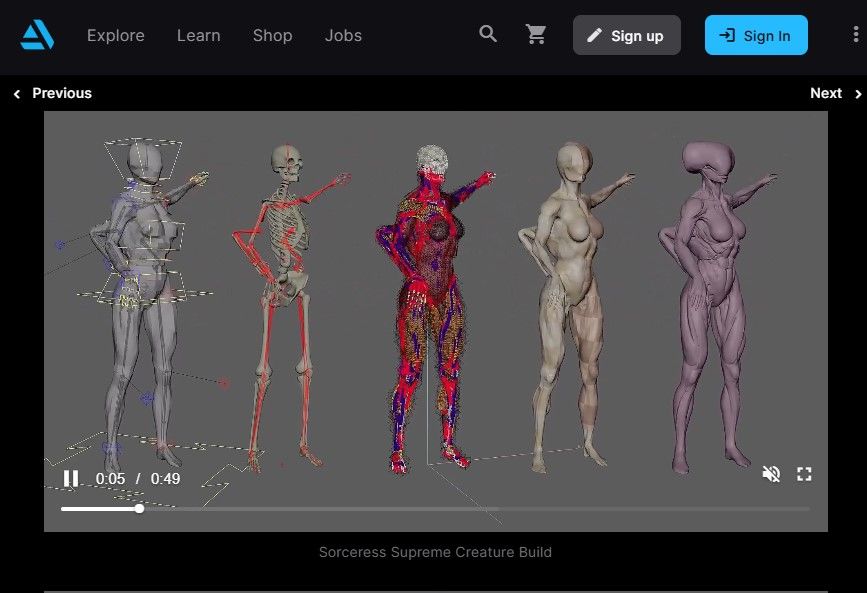The height and width of the screenshot is (593, 867).
Task: Click the Sign up button
Action: pos(626,35)
